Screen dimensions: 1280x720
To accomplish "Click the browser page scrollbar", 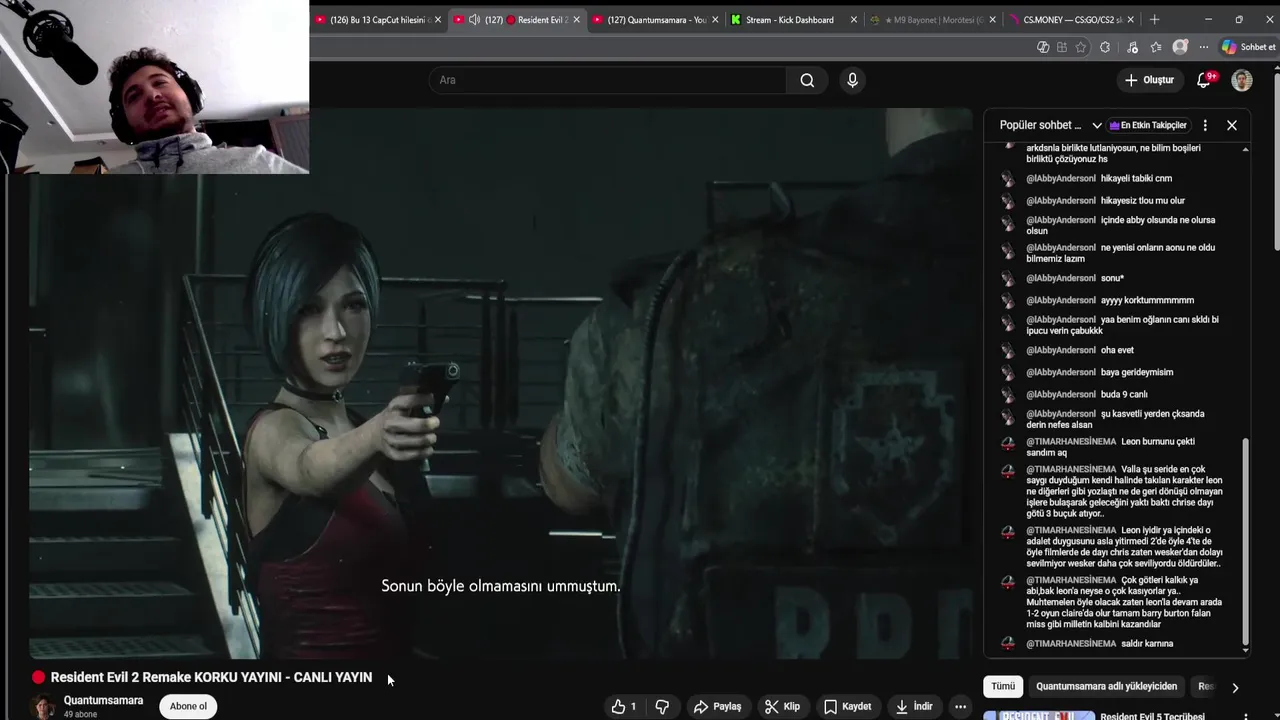I will click(x=1275, y=160).
